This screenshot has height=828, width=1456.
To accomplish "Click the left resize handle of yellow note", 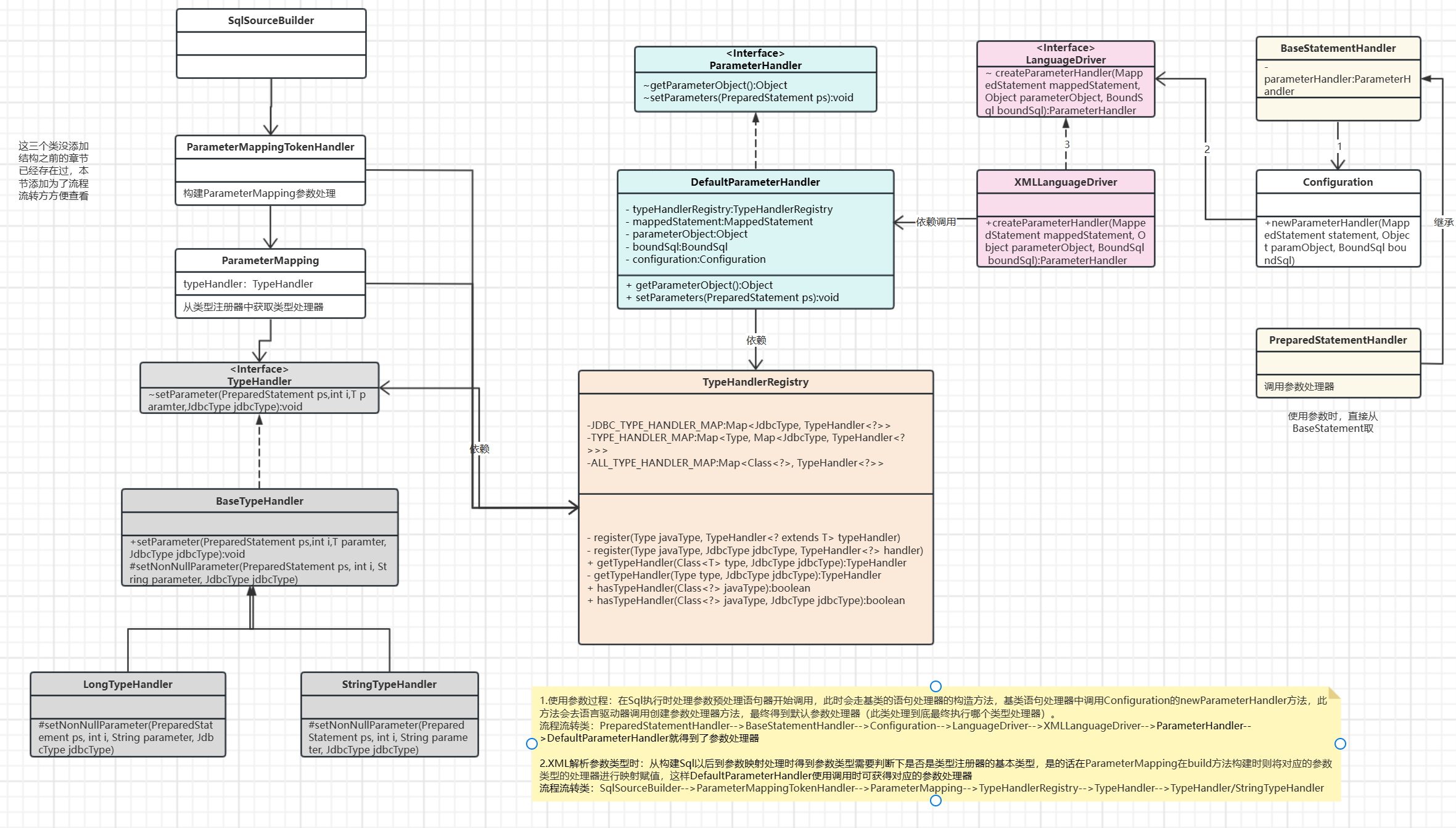I will tap(532, 743).
